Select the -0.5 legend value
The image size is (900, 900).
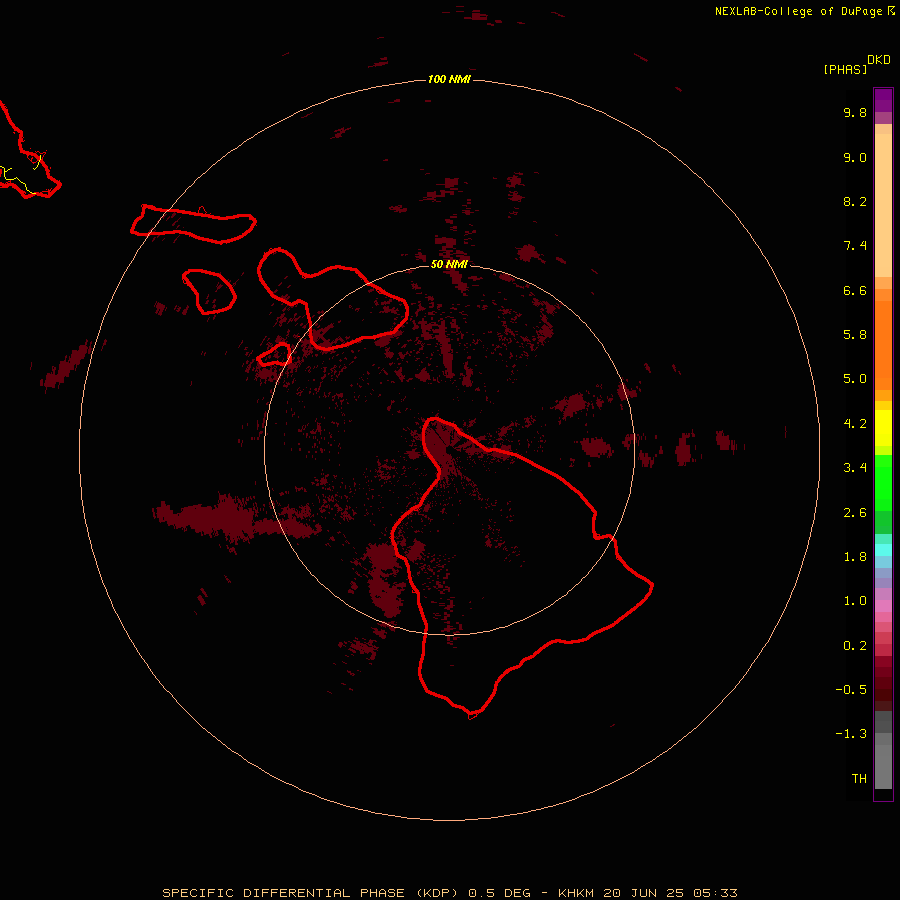(x=851, y=690)
